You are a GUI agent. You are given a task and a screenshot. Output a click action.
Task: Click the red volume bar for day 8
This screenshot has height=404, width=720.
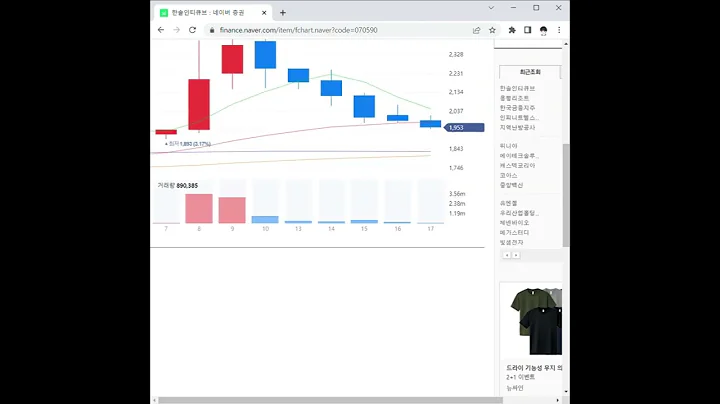199,208
